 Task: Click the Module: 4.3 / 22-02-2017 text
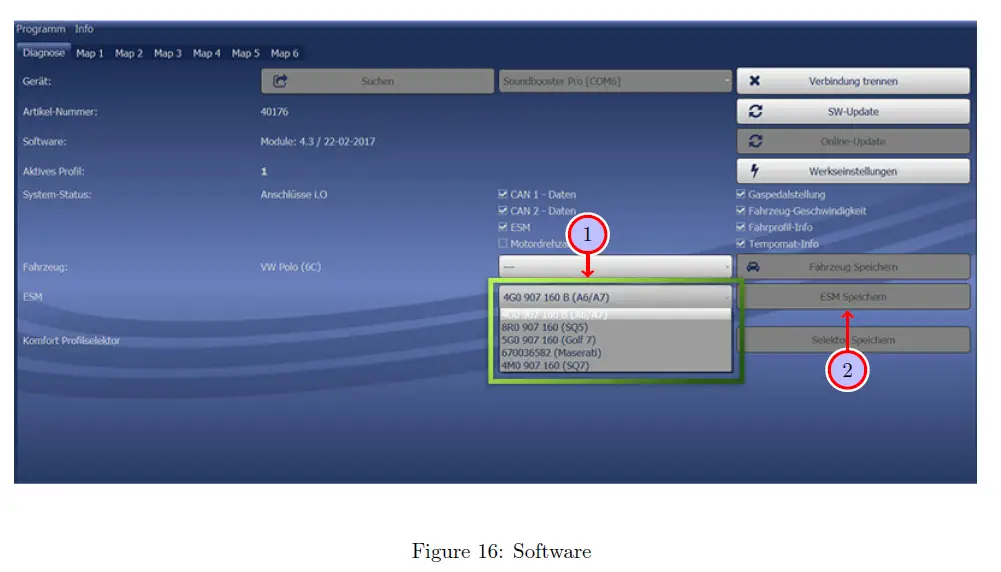click(318, 142)
